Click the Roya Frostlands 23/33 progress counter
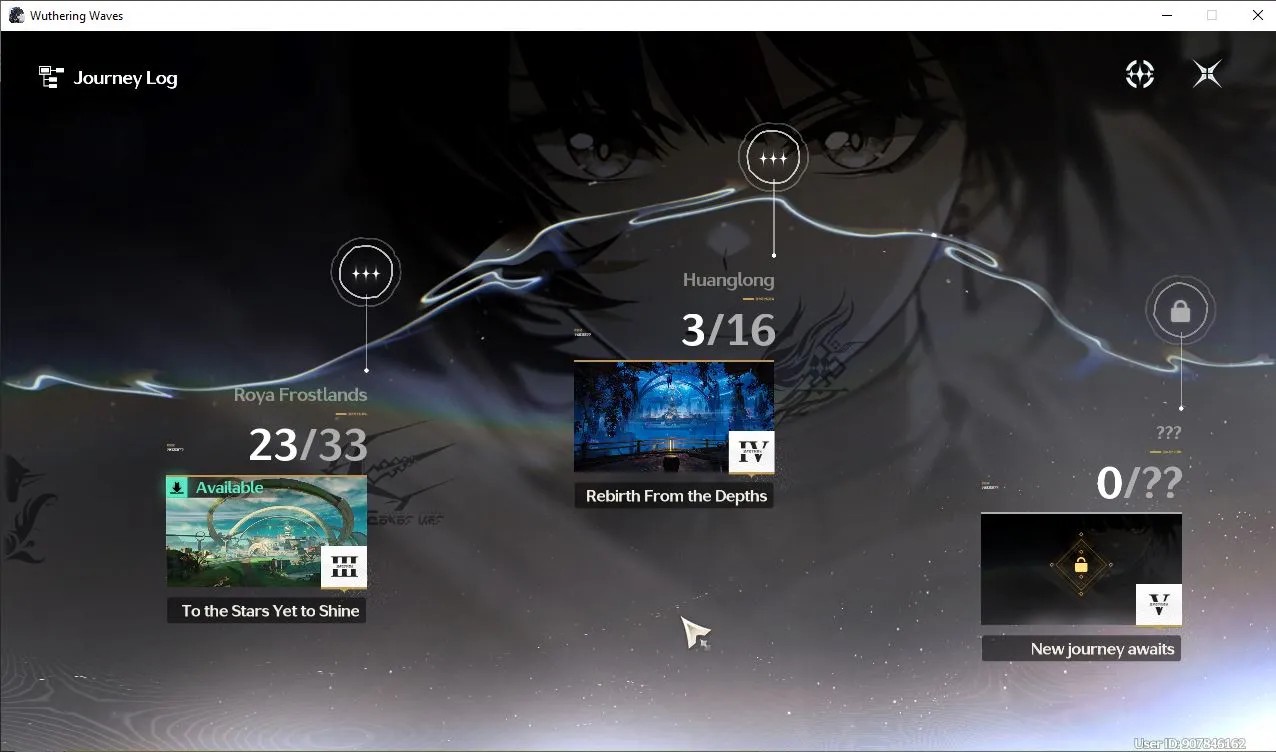The height and width of the screenshot is (752, 1276). [x=308, y=445]
